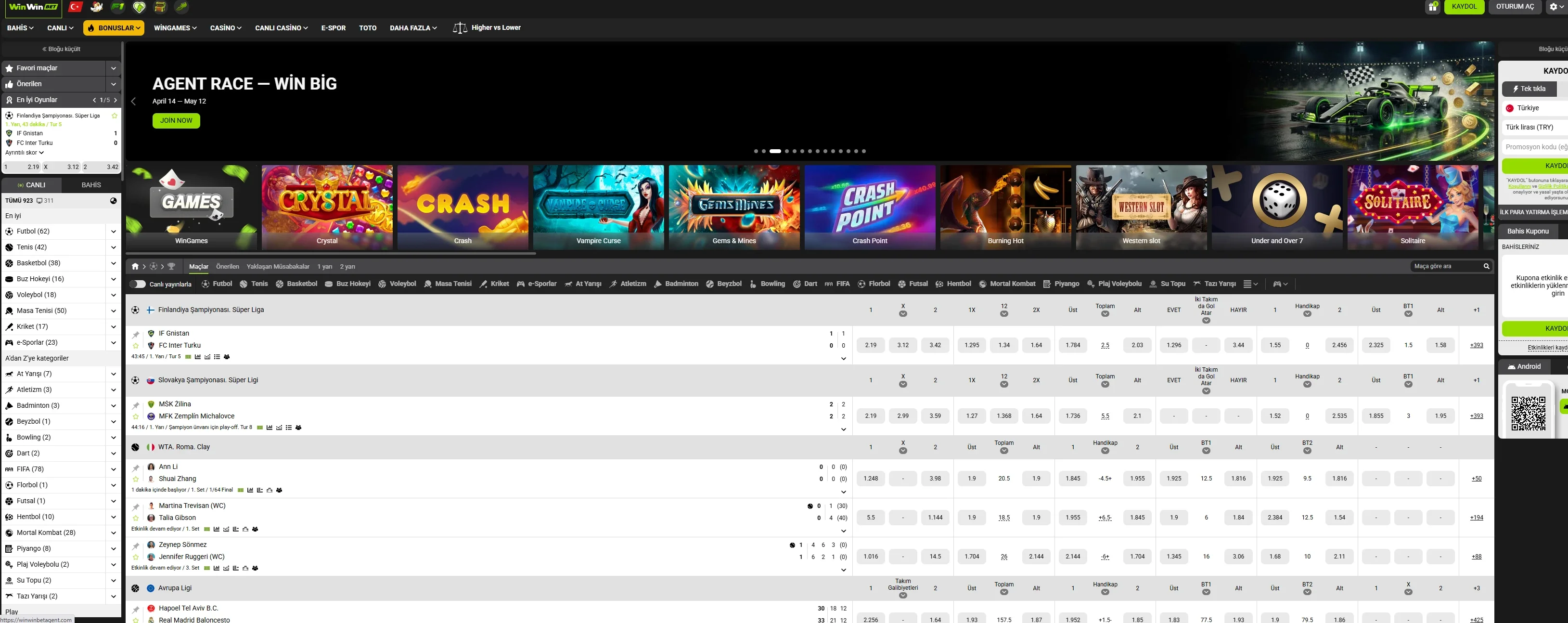Choose Tazı Yarışı in the sports filter bar

pos(1214,284)
